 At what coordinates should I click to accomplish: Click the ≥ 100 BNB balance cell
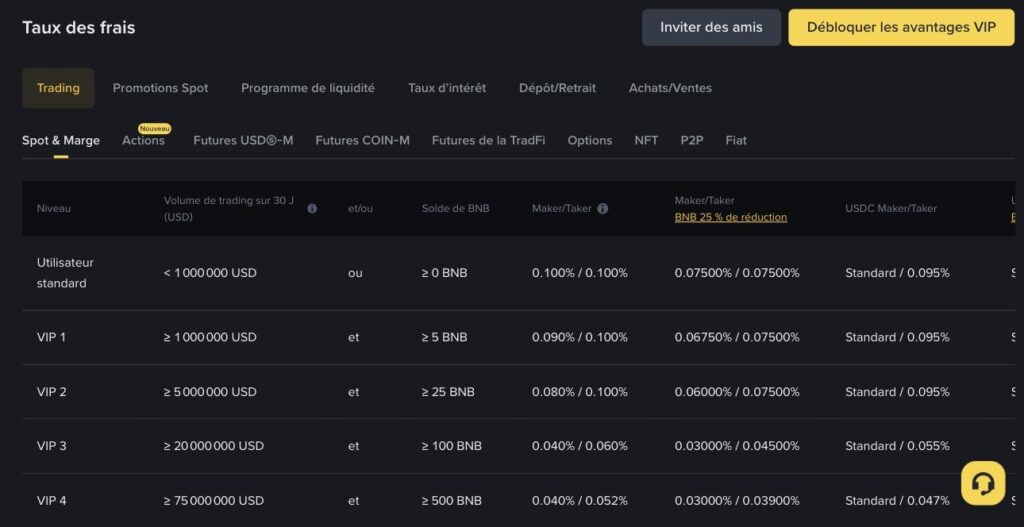point(452,446)
